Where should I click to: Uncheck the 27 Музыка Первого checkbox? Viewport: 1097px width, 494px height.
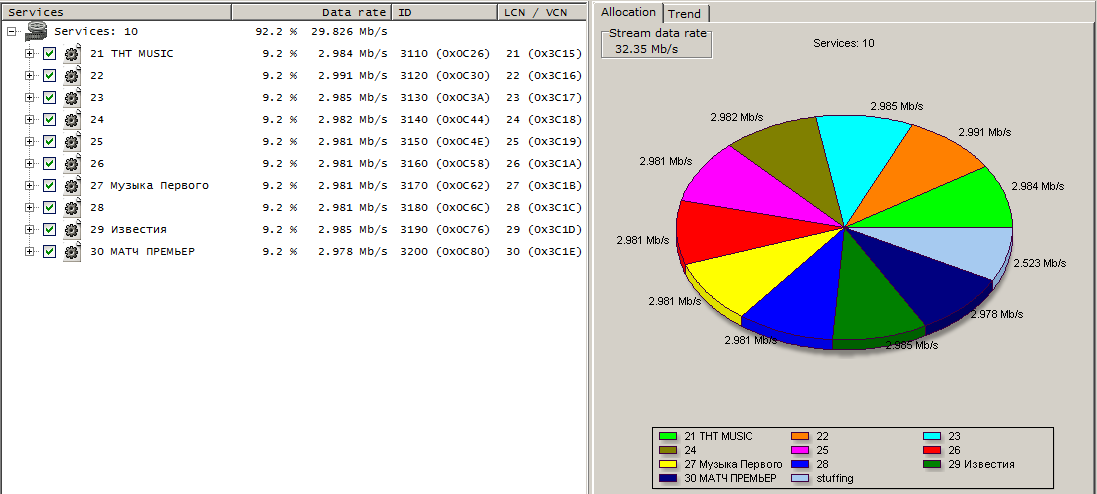[x=49, y=185]
